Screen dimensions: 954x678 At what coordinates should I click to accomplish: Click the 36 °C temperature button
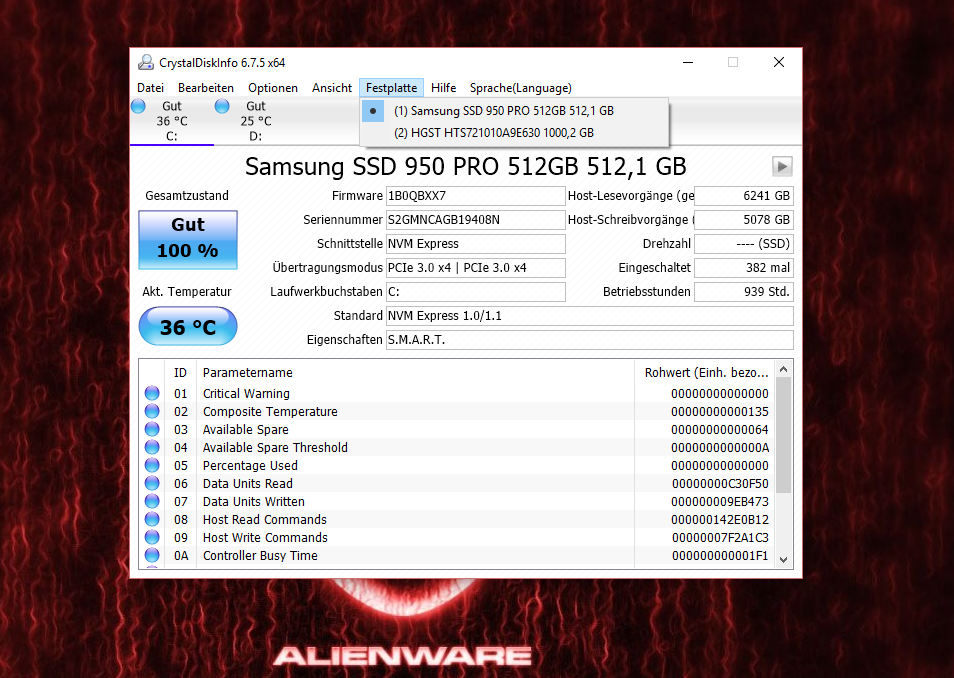point(188,327)
